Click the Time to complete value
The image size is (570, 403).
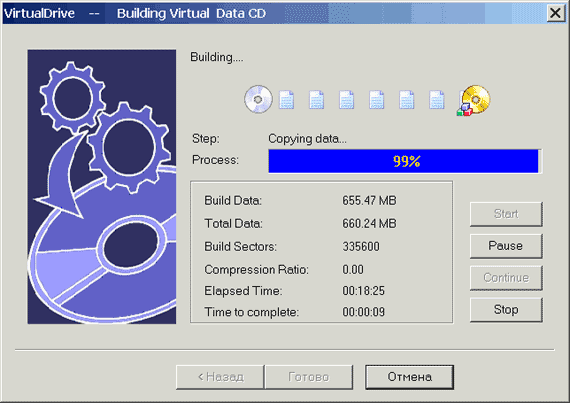pyautogui.click(x=364, y=312)
